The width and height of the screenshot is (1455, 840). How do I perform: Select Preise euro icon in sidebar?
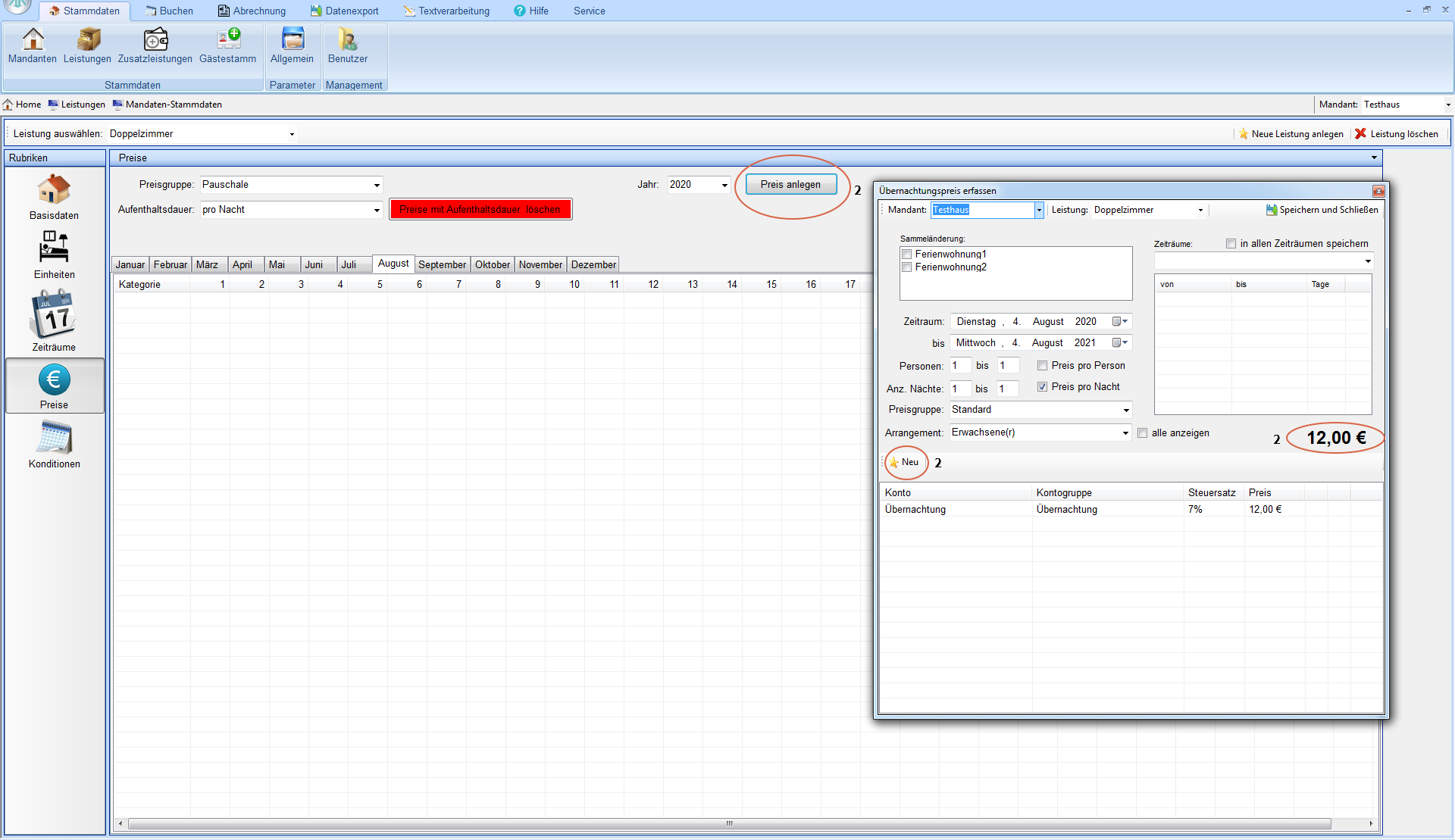[x=54, y=386]
